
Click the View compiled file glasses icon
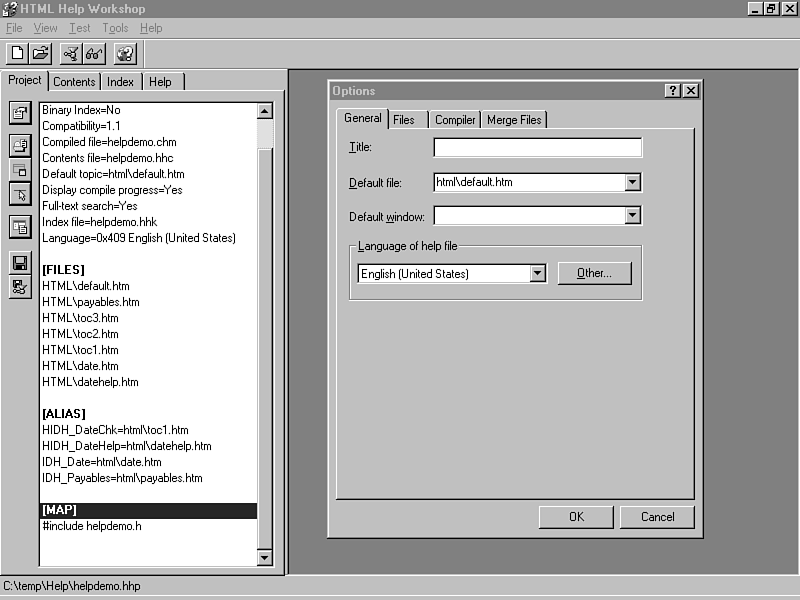point(94,53)
